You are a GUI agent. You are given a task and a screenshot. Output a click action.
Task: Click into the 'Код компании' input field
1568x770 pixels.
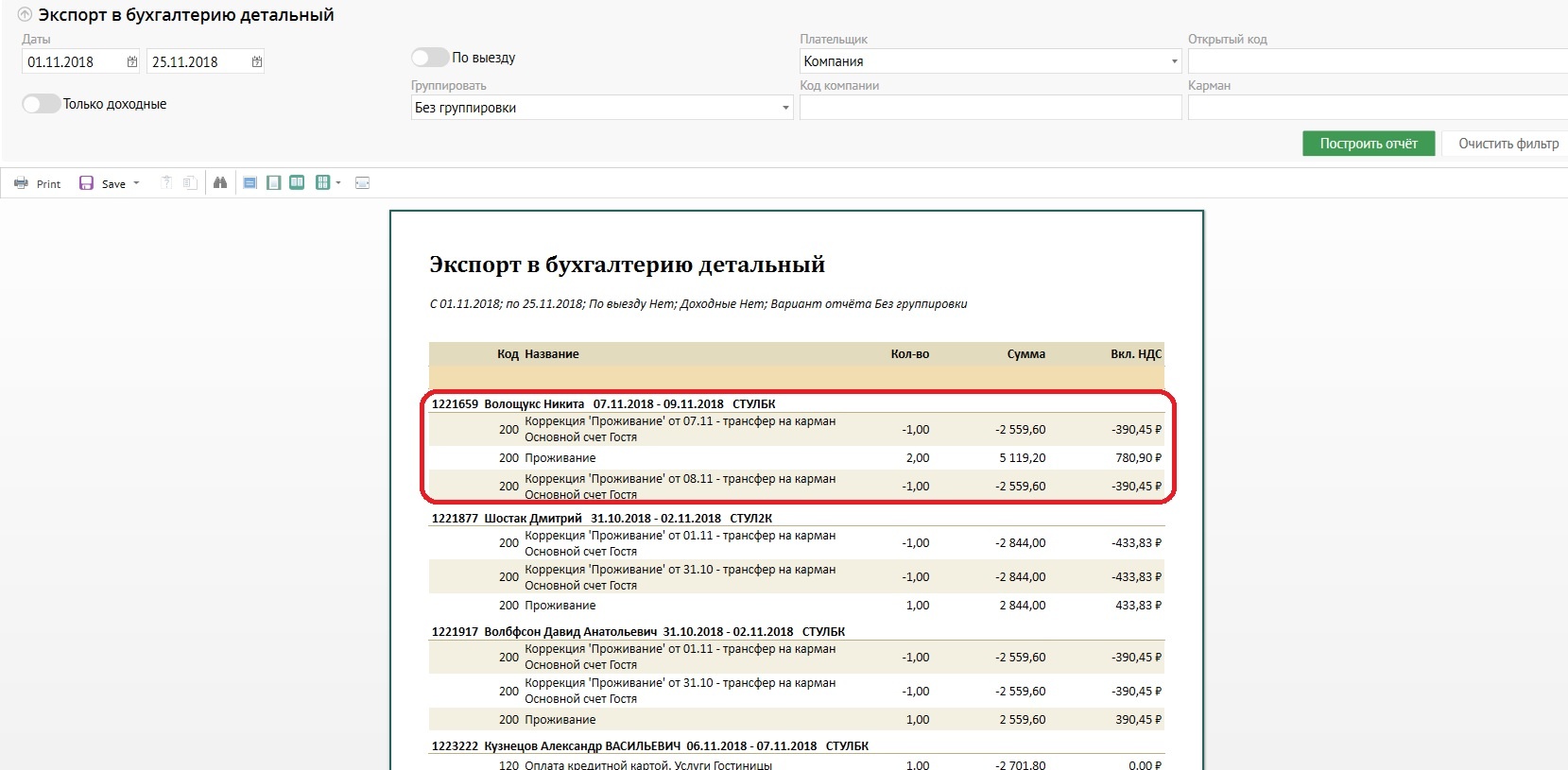(x=990, y=108)
